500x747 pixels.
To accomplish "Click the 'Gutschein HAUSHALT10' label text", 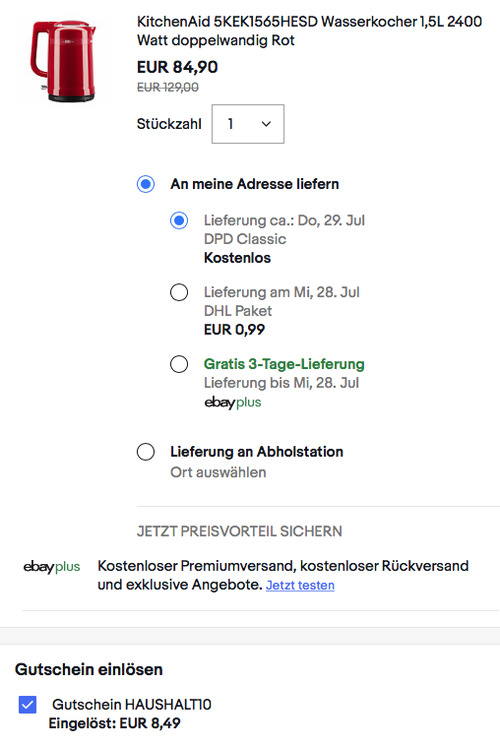I will [132, 704].
